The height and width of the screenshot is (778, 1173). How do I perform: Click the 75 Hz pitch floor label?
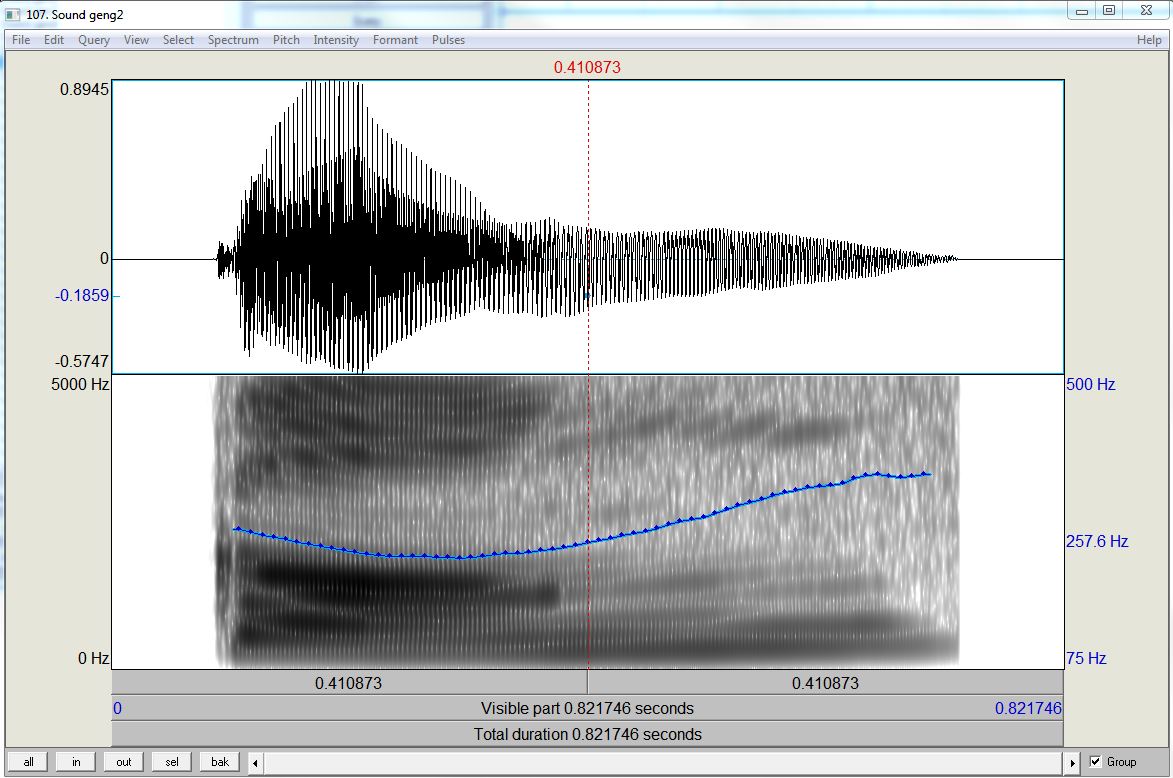pos(1086,659)
